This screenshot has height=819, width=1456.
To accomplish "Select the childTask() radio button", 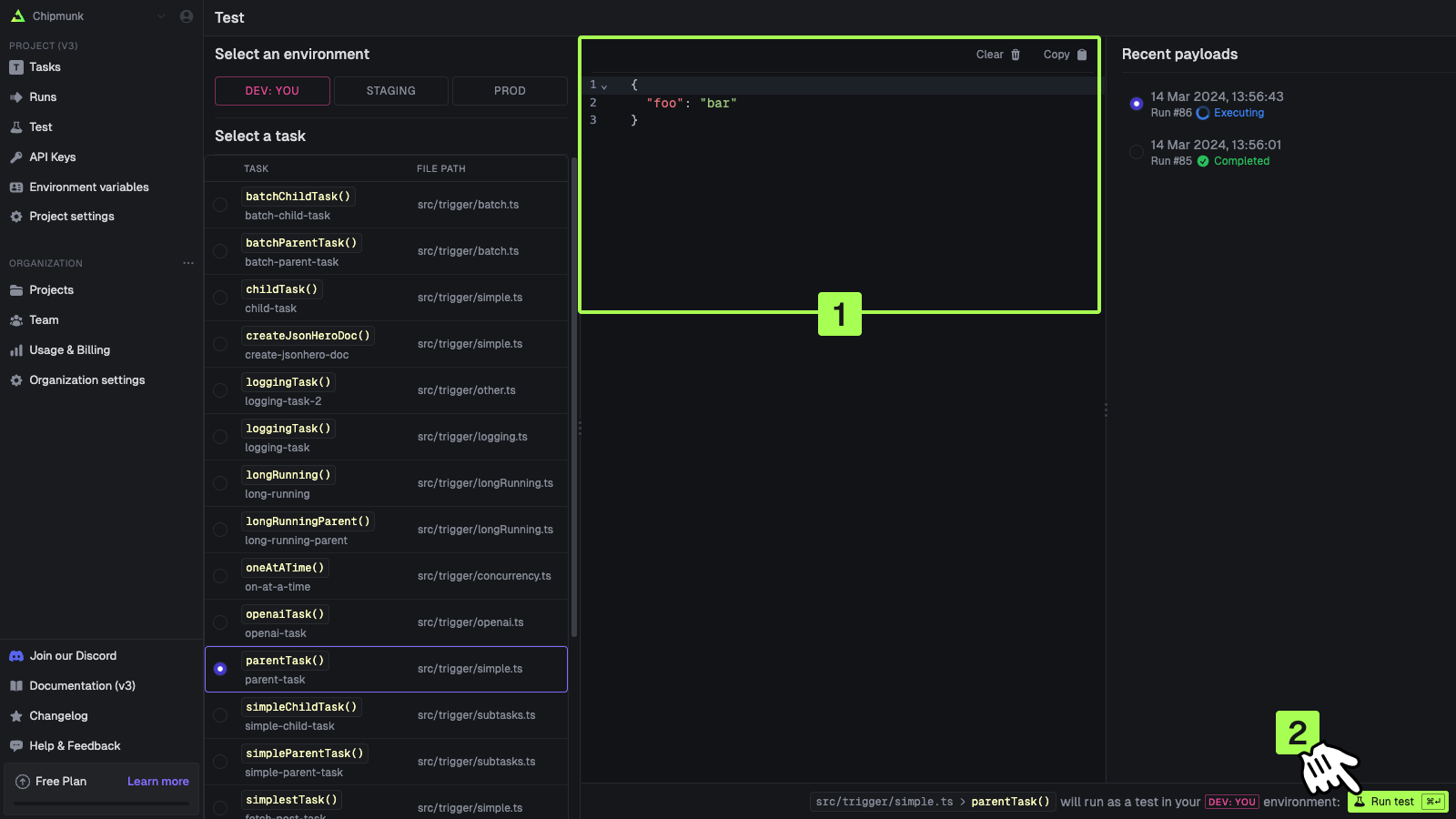I will pos(220,298).
